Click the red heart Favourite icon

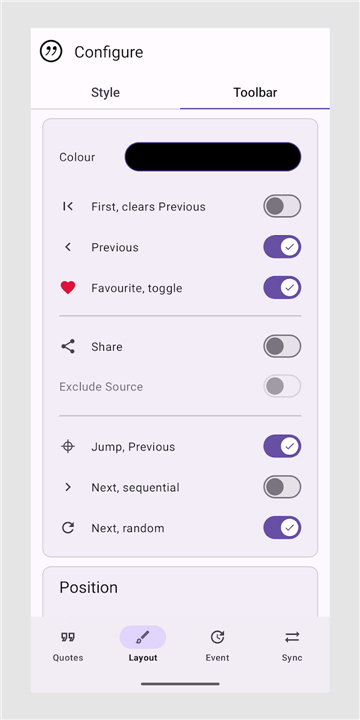(x=68, y=288)
